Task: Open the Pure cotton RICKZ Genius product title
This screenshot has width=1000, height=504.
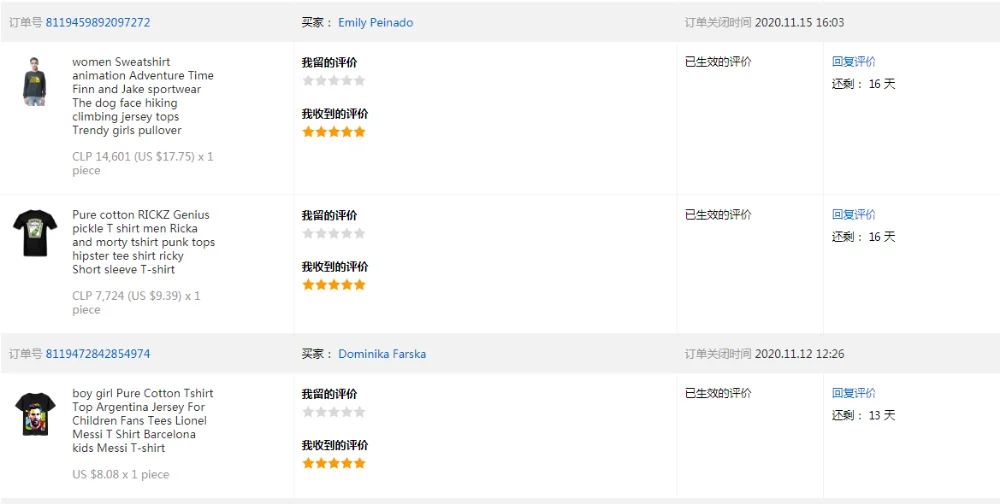Action: click(142, 242)
